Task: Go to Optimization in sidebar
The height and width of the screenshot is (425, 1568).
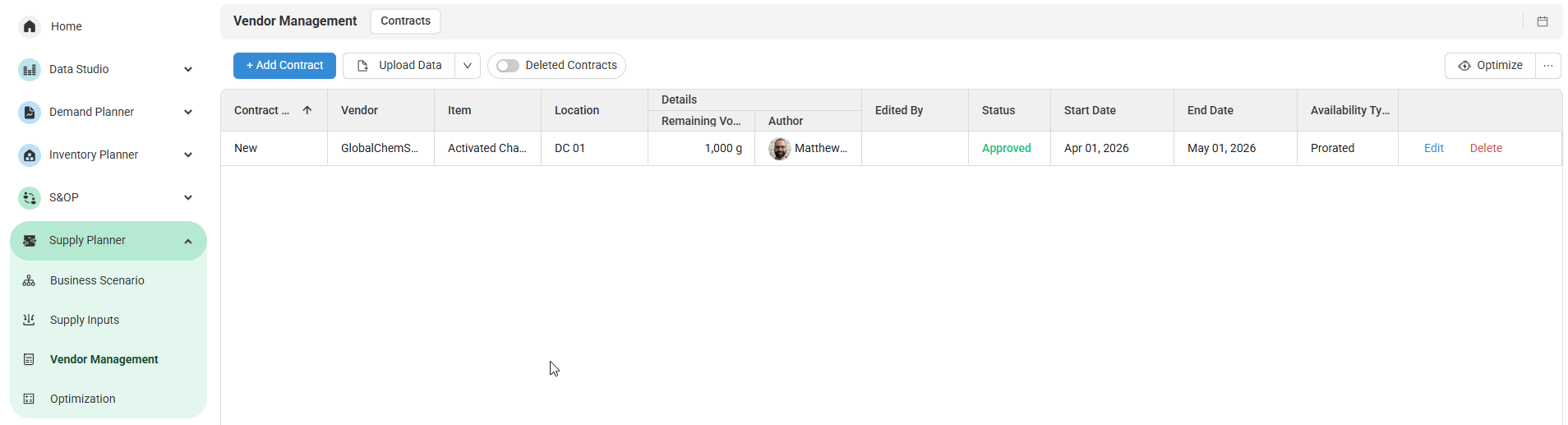Action: 82,399
